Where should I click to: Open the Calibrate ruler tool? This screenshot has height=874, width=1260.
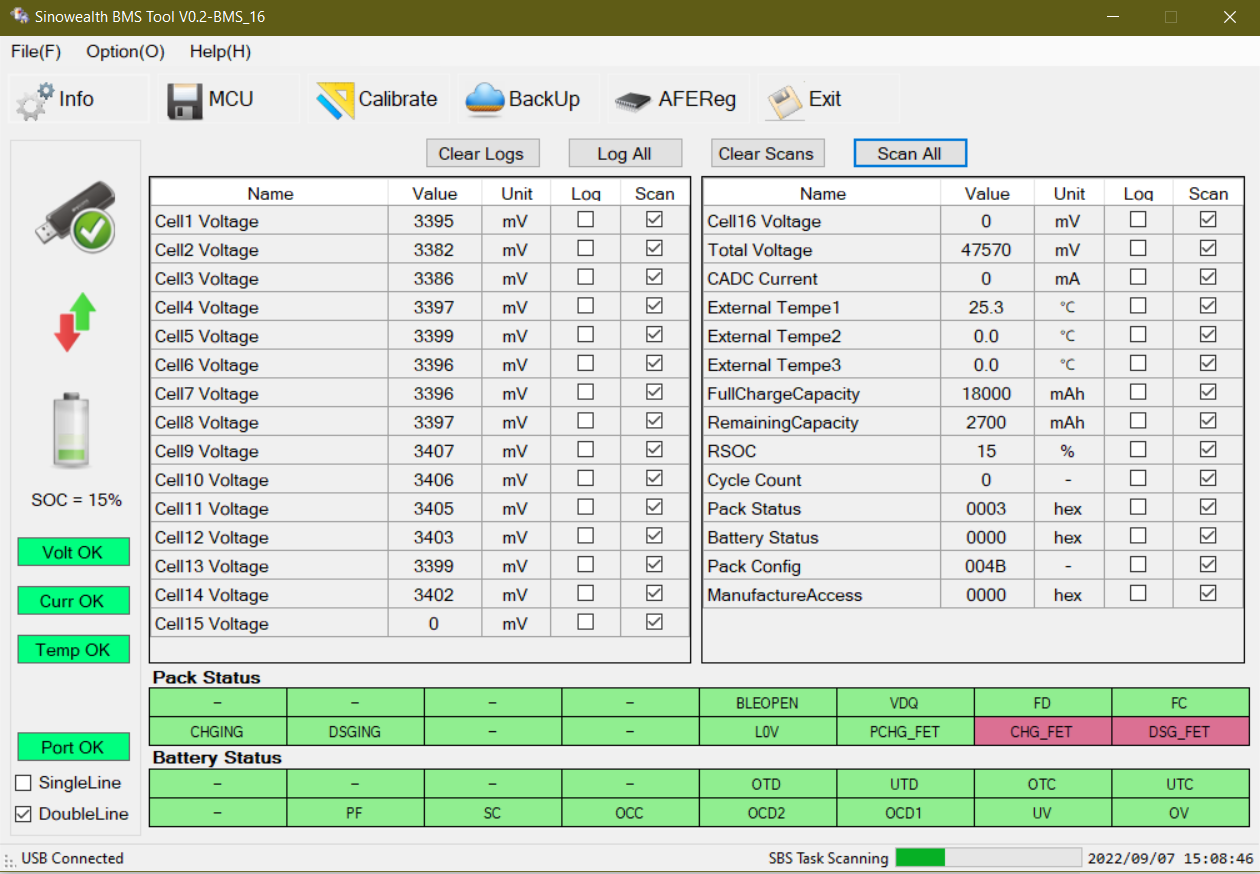tap(335, 100)
